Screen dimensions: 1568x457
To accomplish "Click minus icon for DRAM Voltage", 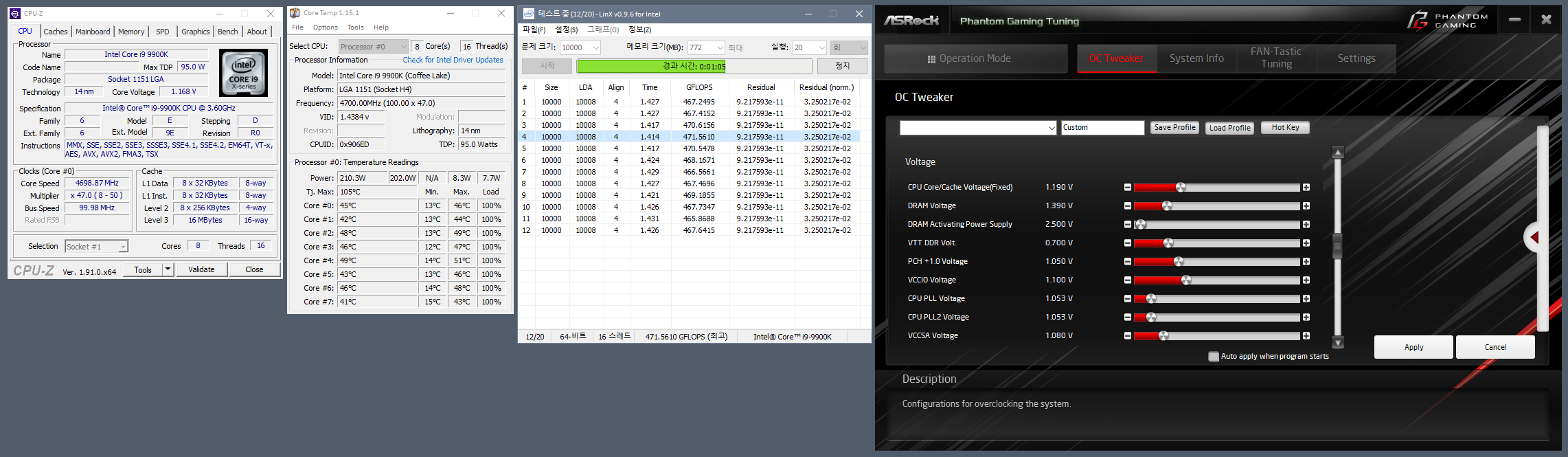I will click(1127, 205).
